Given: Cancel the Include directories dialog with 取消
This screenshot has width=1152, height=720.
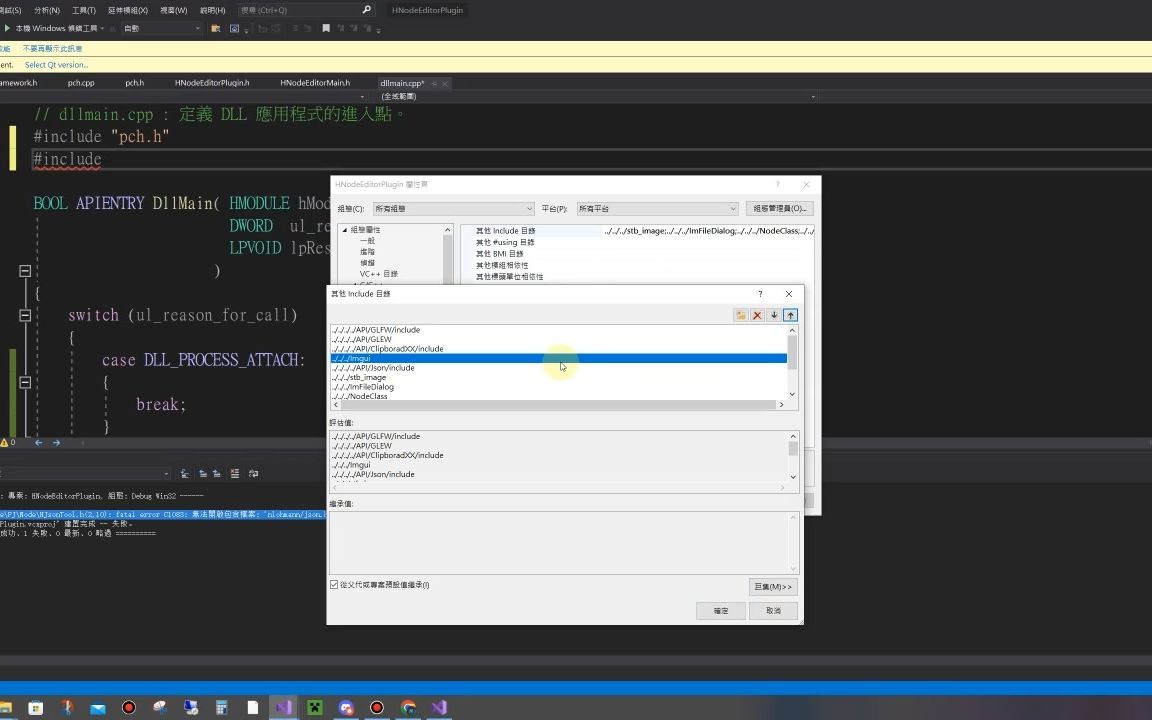Looking at the screenshot, I should (x=773, y=611).
